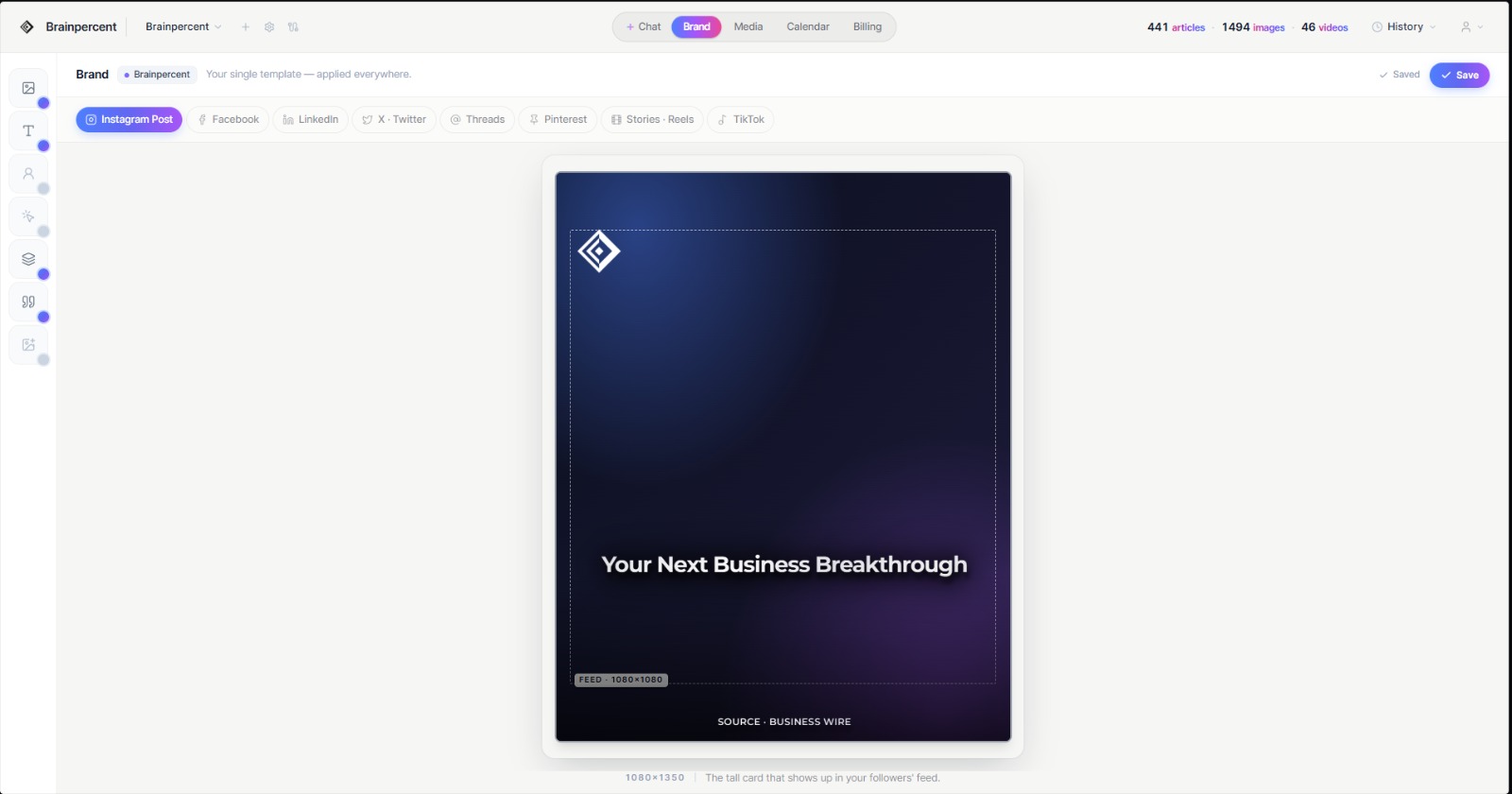The width and height of the screenshot is (1512, 794).
Task: Open the person/avatar panel in sidebar
Action: pyautogui.click(x=28, y=174)
